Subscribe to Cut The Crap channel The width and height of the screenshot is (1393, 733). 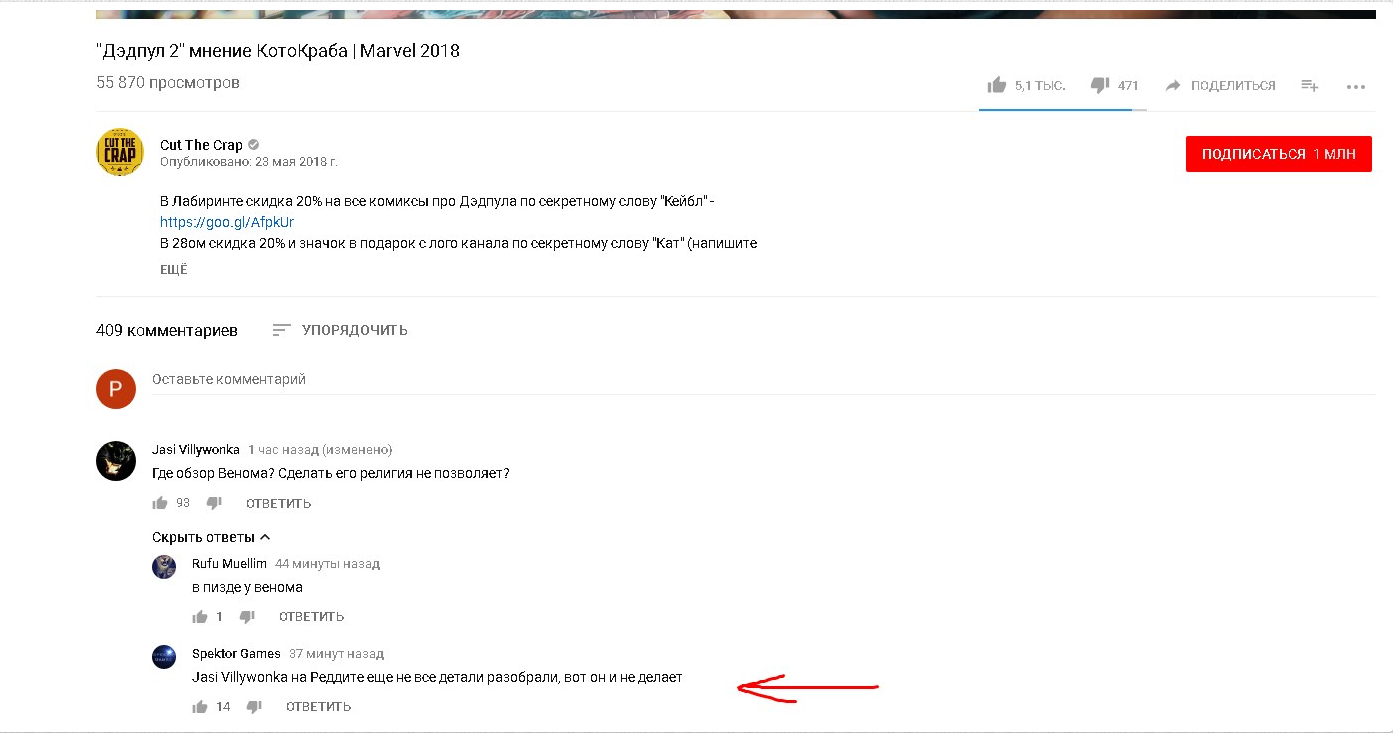(x=1278, y=154)
